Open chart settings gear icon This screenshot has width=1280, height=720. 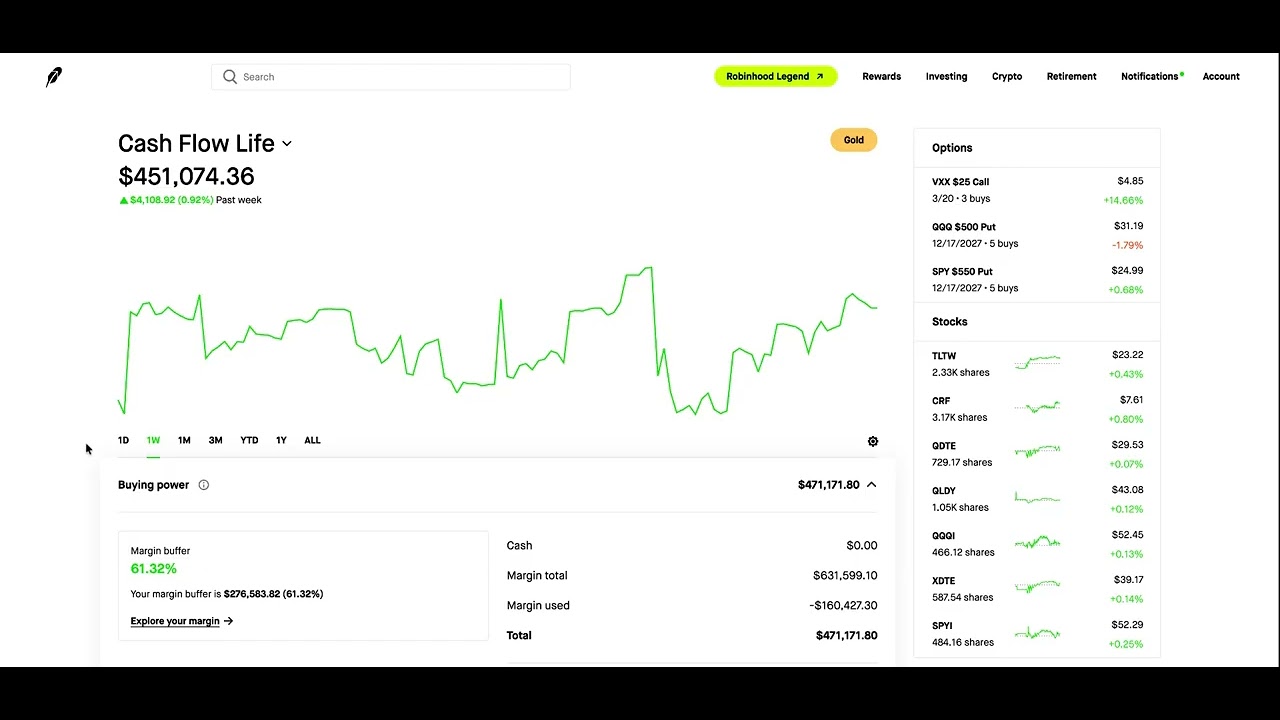873,441
